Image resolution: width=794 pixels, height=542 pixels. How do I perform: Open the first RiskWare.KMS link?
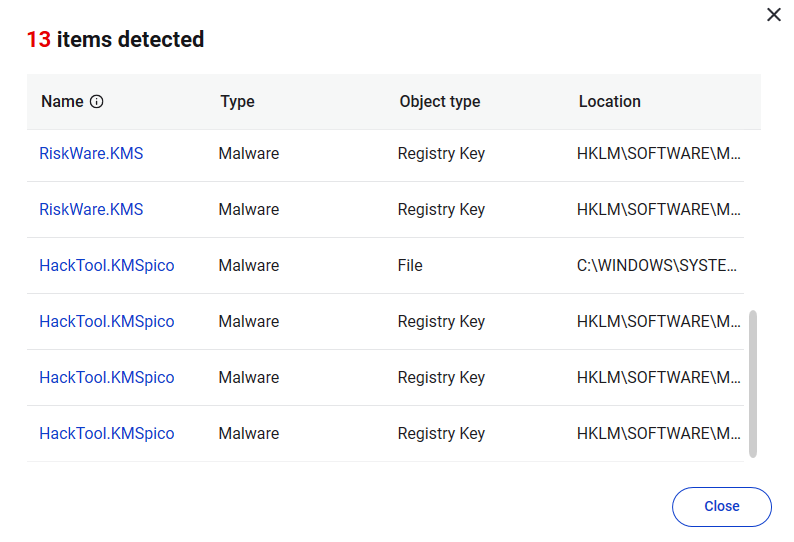[x=91, y=154]
